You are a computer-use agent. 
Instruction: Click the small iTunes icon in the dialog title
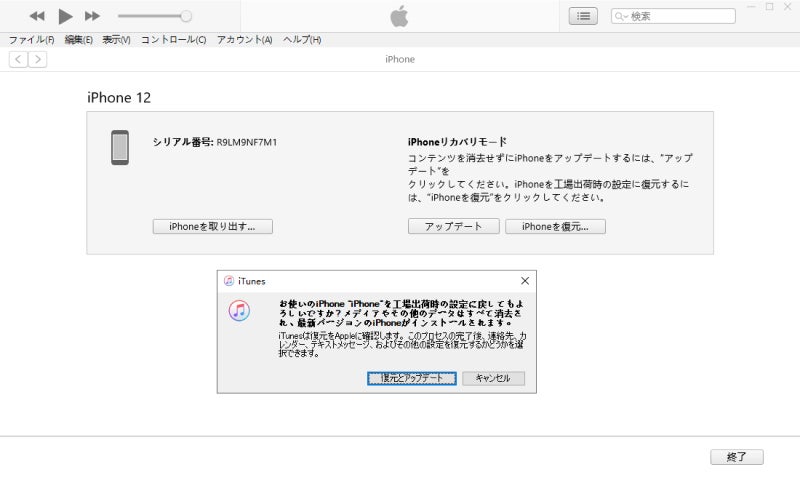229,281
